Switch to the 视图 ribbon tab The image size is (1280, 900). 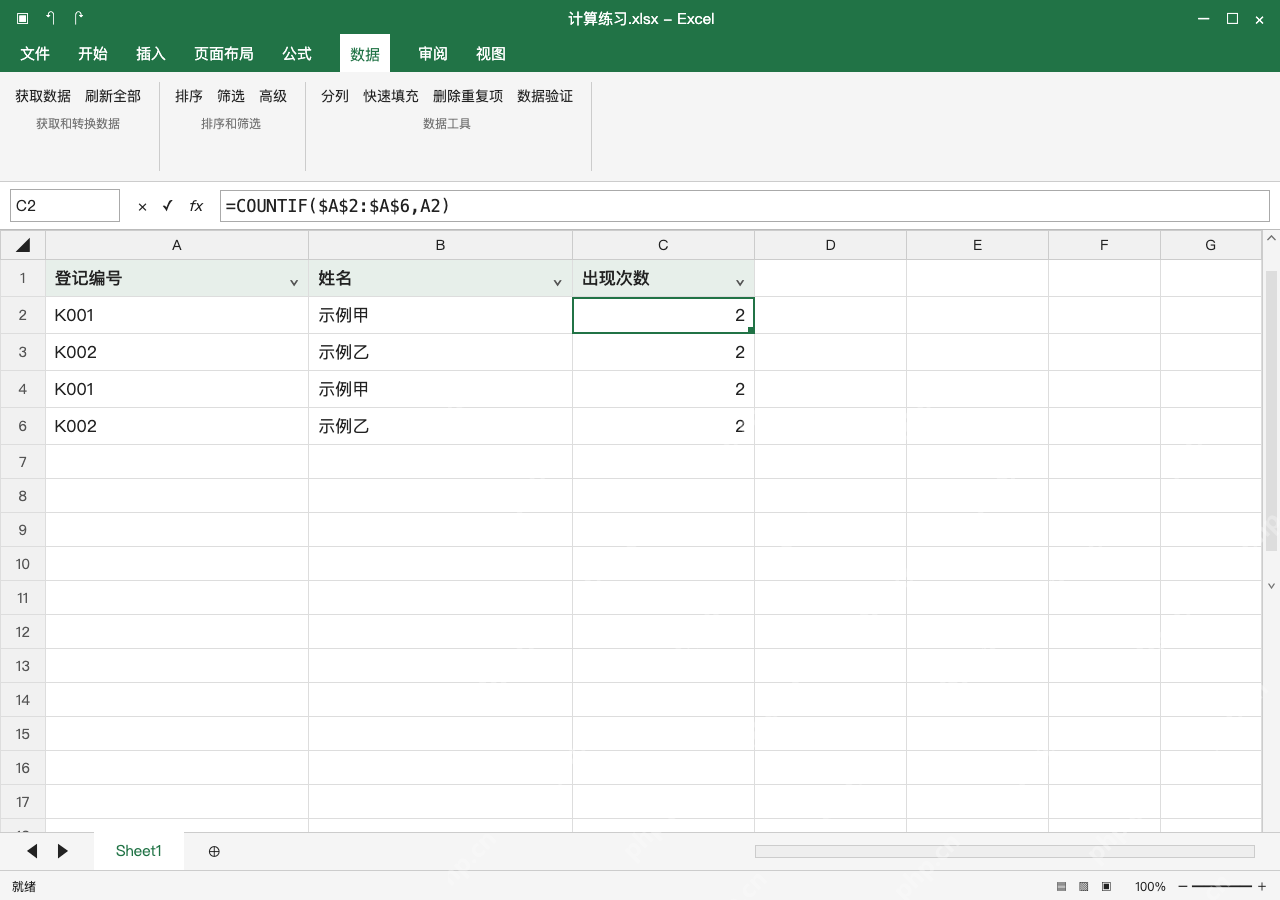point(491,54)
